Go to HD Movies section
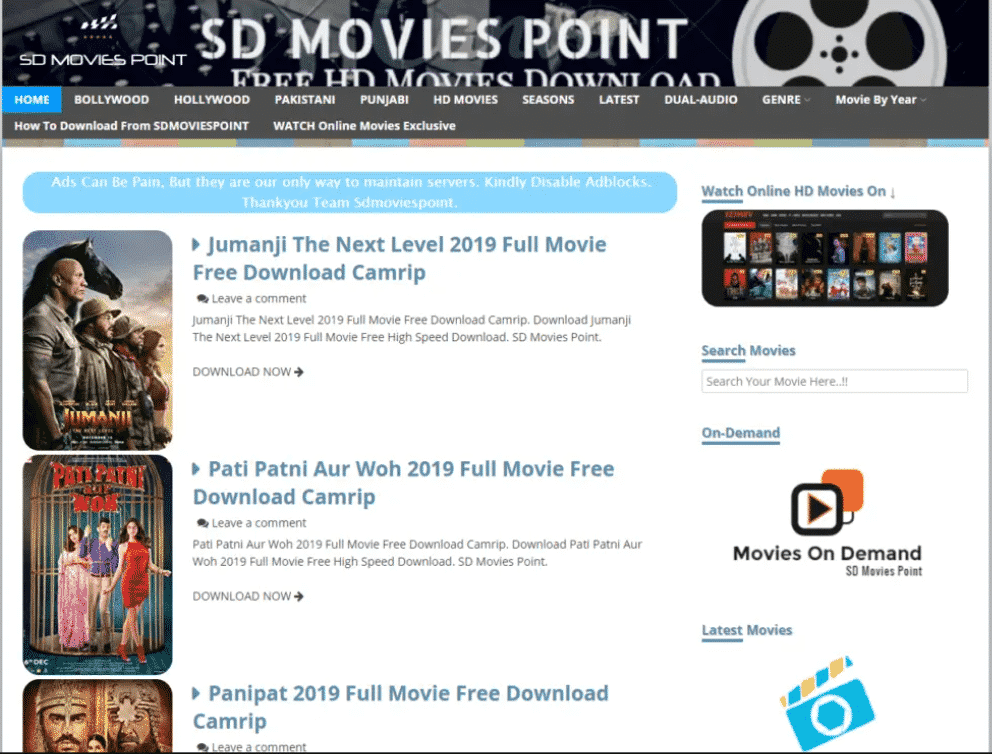 [x=466, y=99]
